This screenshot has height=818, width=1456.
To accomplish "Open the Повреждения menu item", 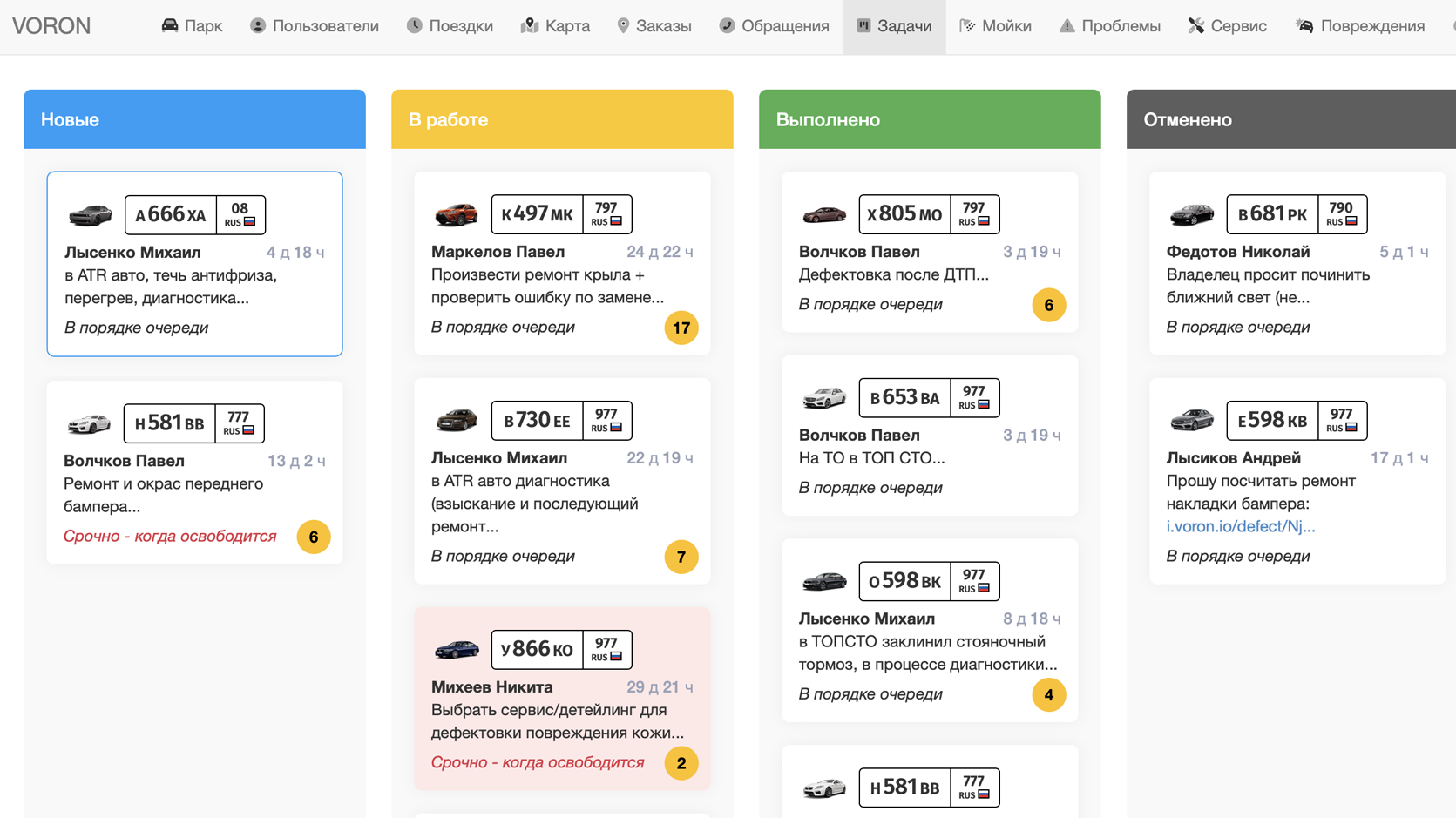I will 1360,26.
